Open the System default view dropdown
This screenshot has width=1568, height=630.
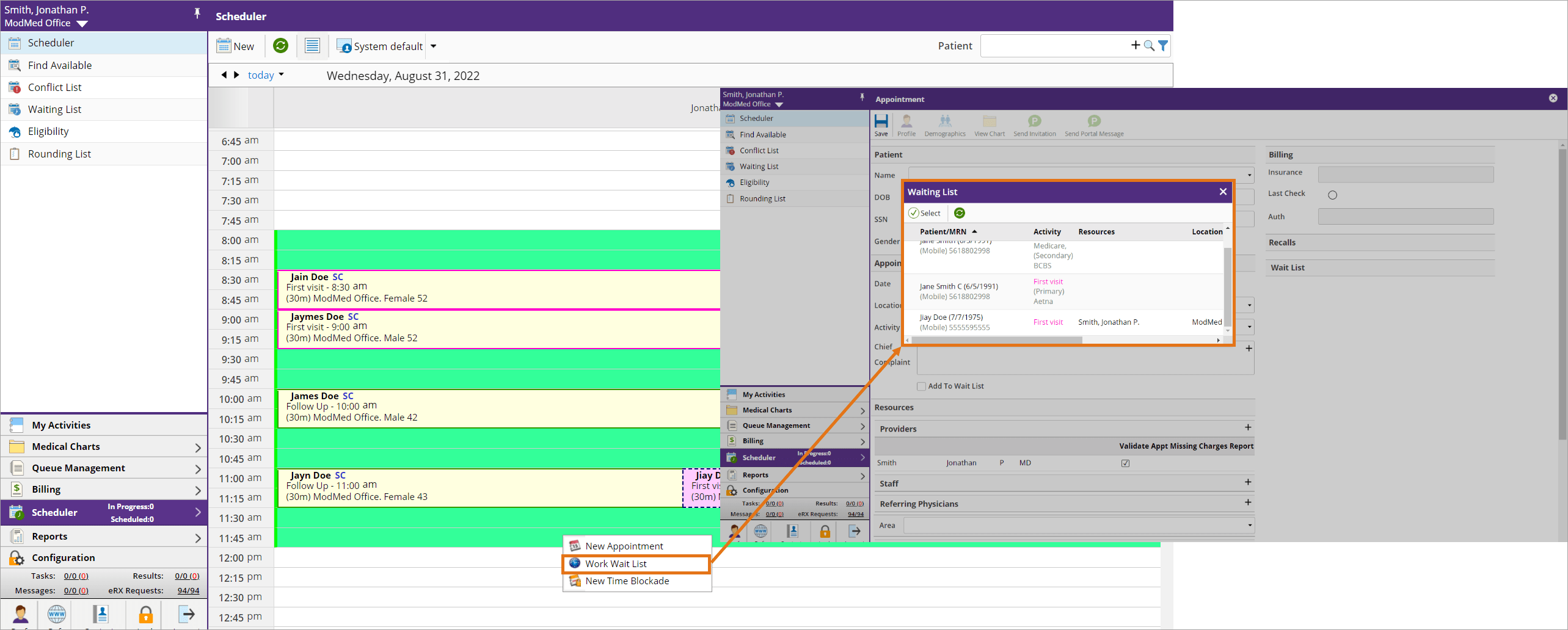[x=433, y=46]
